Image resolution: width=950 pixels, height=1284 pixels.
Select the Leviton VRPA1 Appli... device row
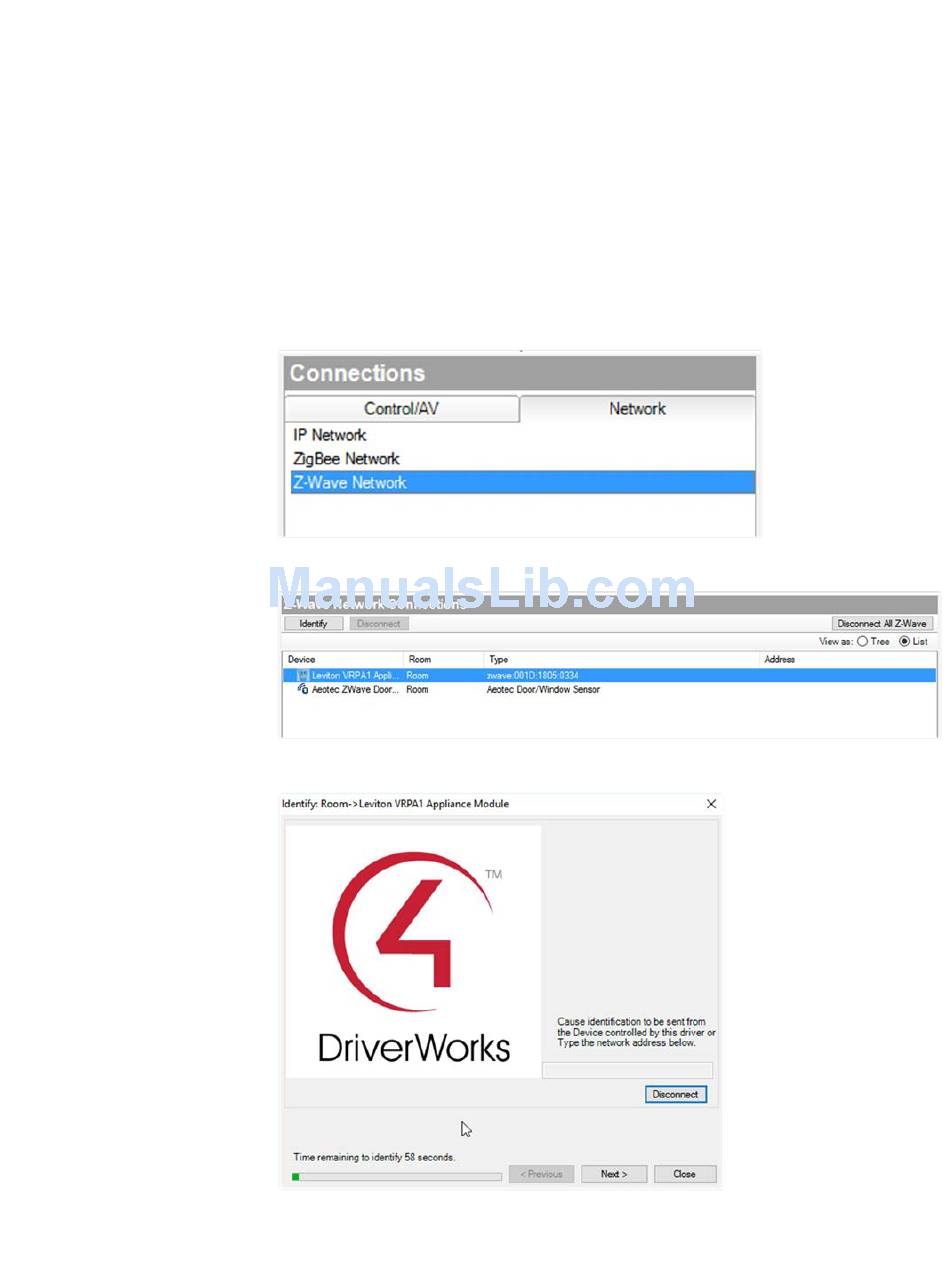pos(610,676)
